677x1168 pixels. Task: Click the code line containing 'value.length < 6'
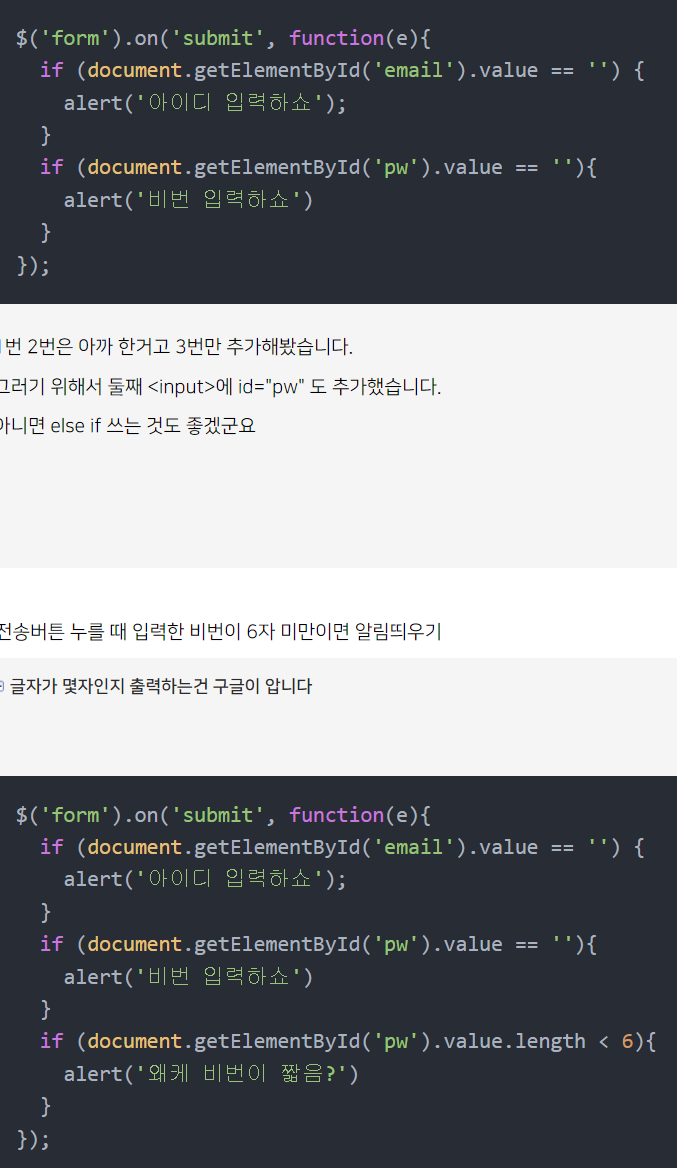pyautogui.click(x=348, y=1041)
